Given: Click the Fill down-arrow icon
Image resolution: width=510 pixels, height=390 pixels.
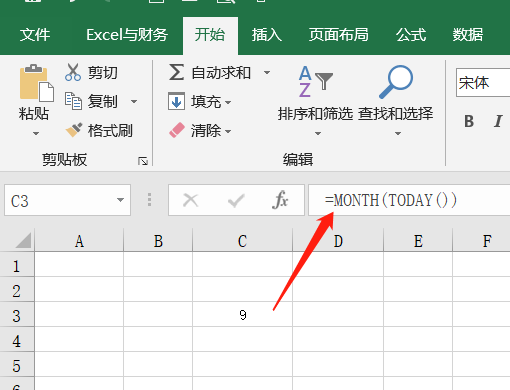Looking at the screenshot, I should (x=176, y=101).
